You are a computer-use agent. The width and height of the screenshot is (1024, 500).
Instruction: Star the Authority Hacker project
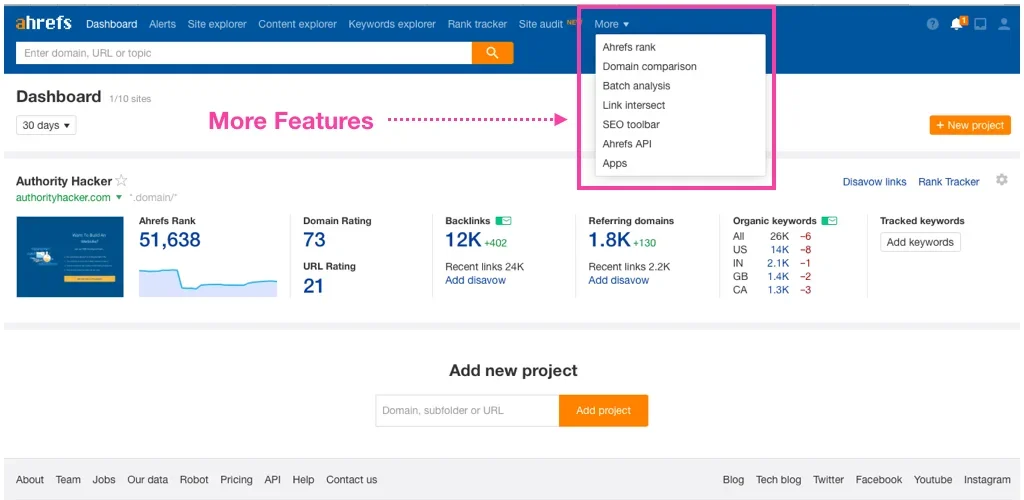[121, 181]
